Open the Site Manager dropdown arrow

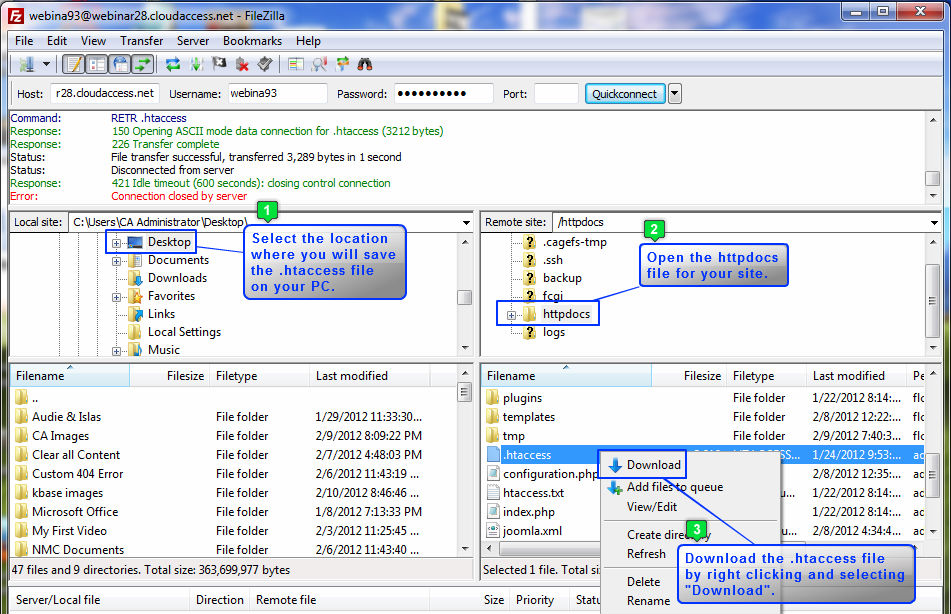pyautogui.click(x=46, y=64)
